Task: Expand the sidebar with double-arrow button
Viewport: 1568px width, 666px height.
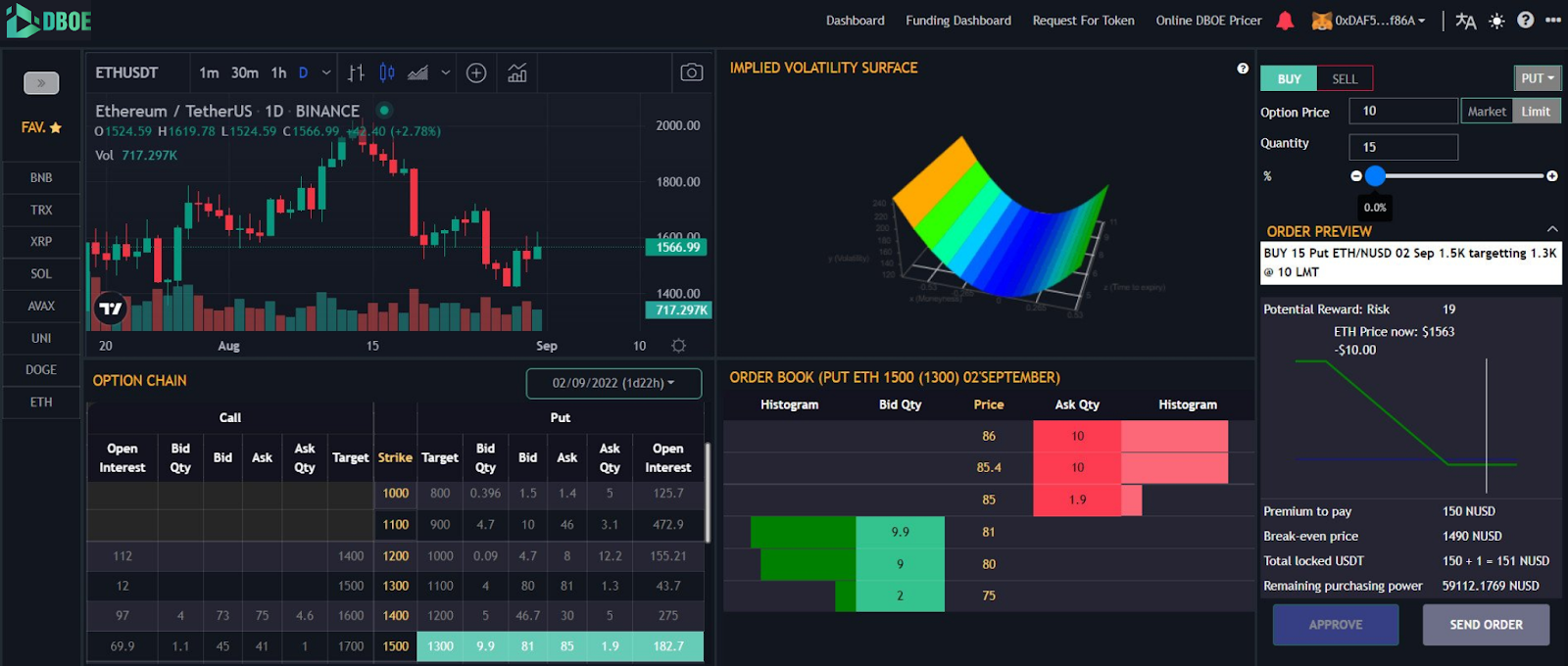Action: (41, 83)
